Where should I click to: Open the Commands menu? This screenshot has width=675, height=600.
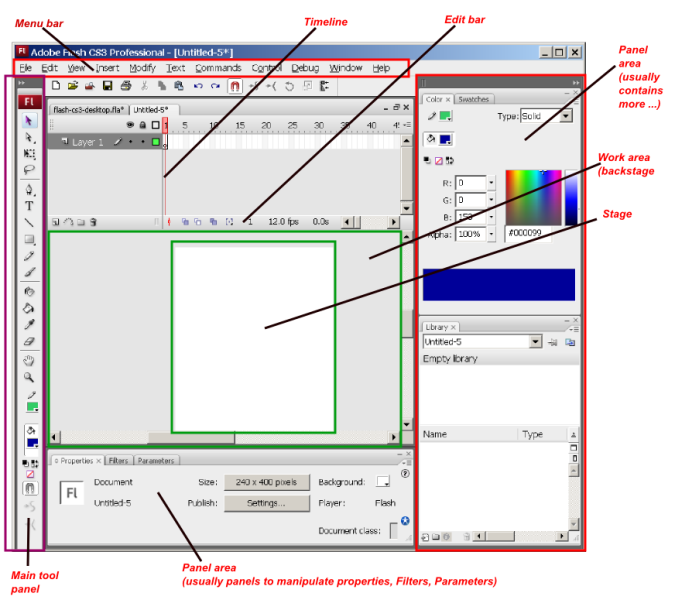click(x=218, y=68)
